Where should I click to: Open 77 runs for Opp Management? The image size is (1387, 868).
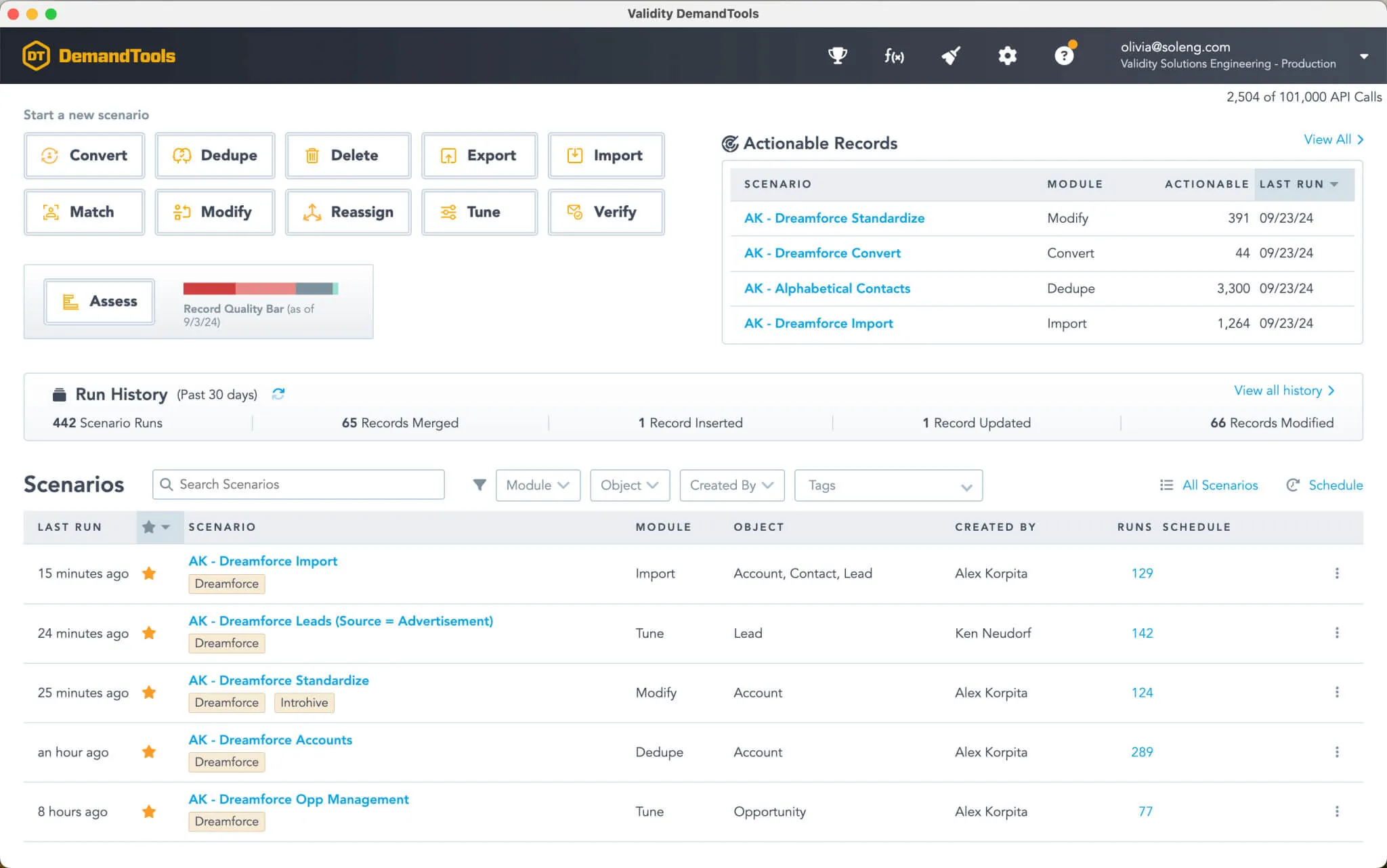coord(1145,811)
